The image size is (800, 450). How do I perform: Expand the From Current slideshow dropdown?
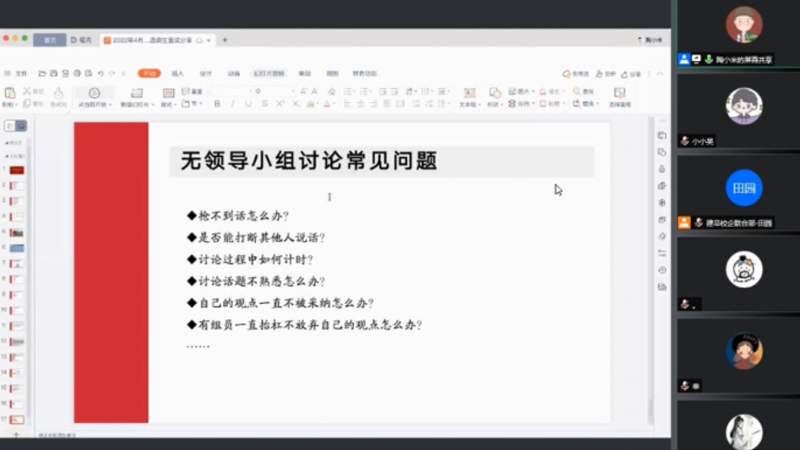(110, 105)
